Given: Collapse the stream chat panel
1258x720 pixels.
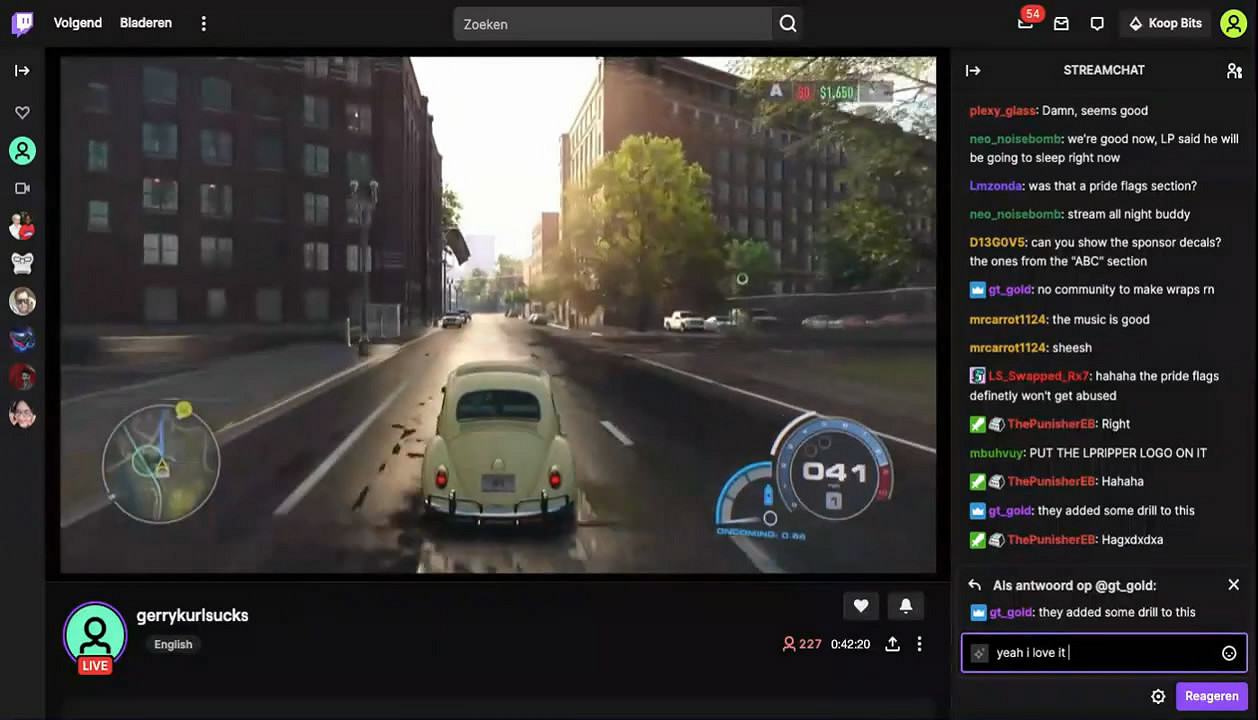Looking at the screenshot, I should coord(973,71).
